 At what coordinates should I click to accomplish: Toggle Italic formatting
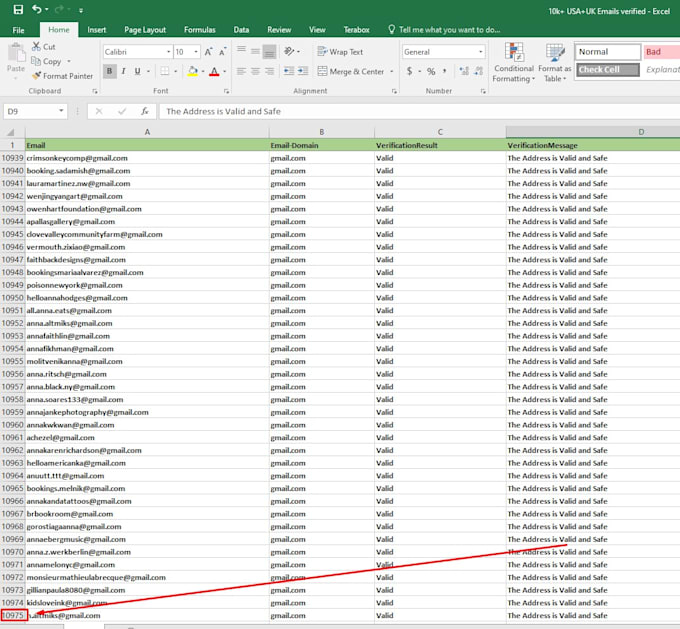click(124, 71)
